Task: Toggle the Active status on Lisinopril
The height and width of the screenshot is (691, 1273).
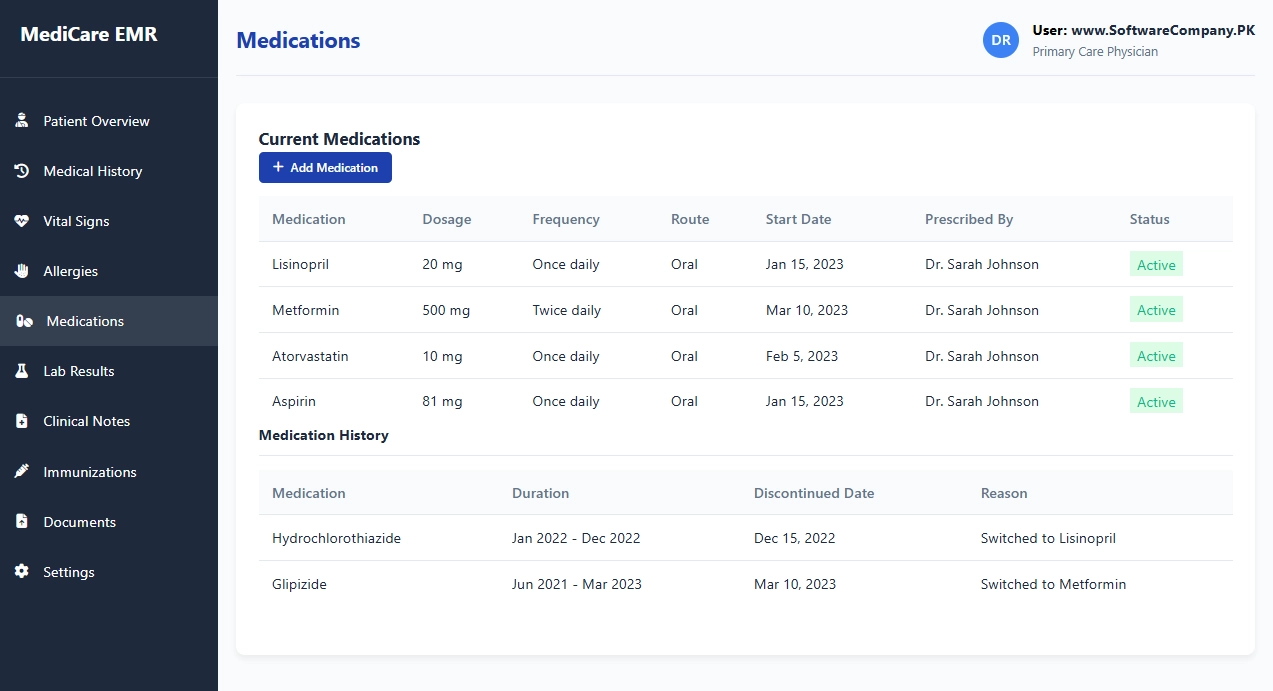Action: (x=1156, y=264)
